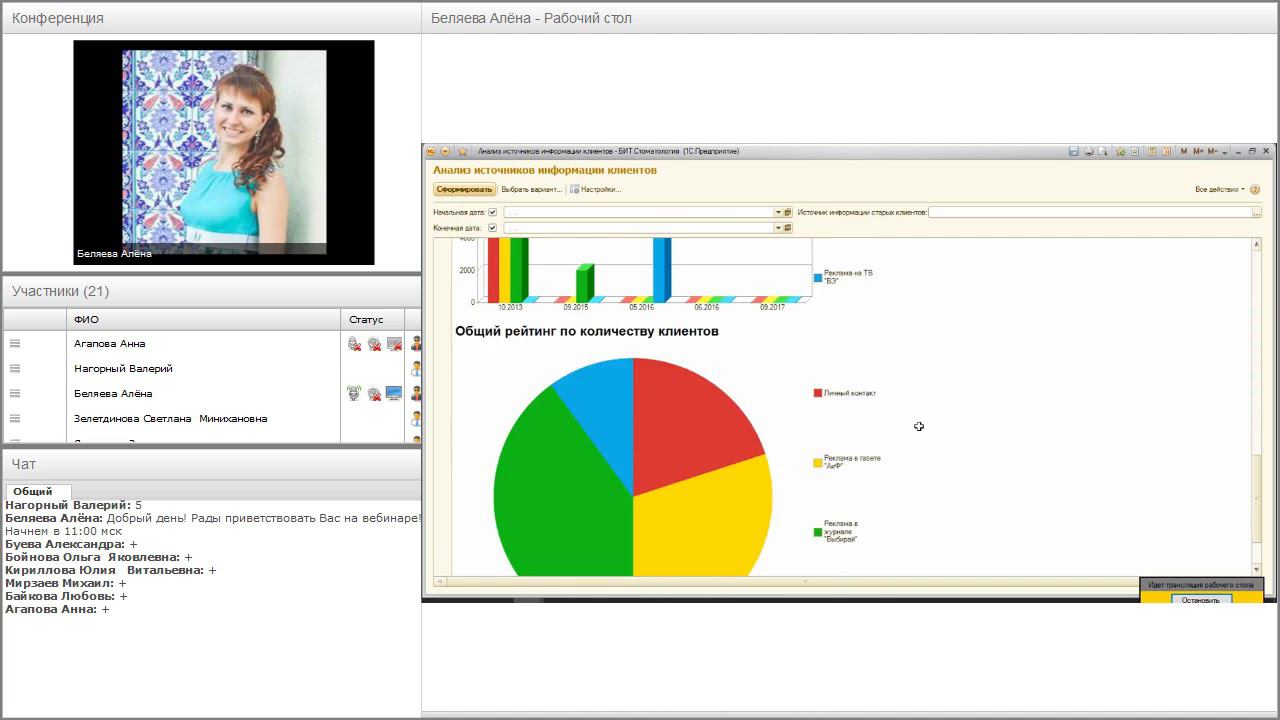Open the Конечная дата calendar picker icon

coord(788,228)
